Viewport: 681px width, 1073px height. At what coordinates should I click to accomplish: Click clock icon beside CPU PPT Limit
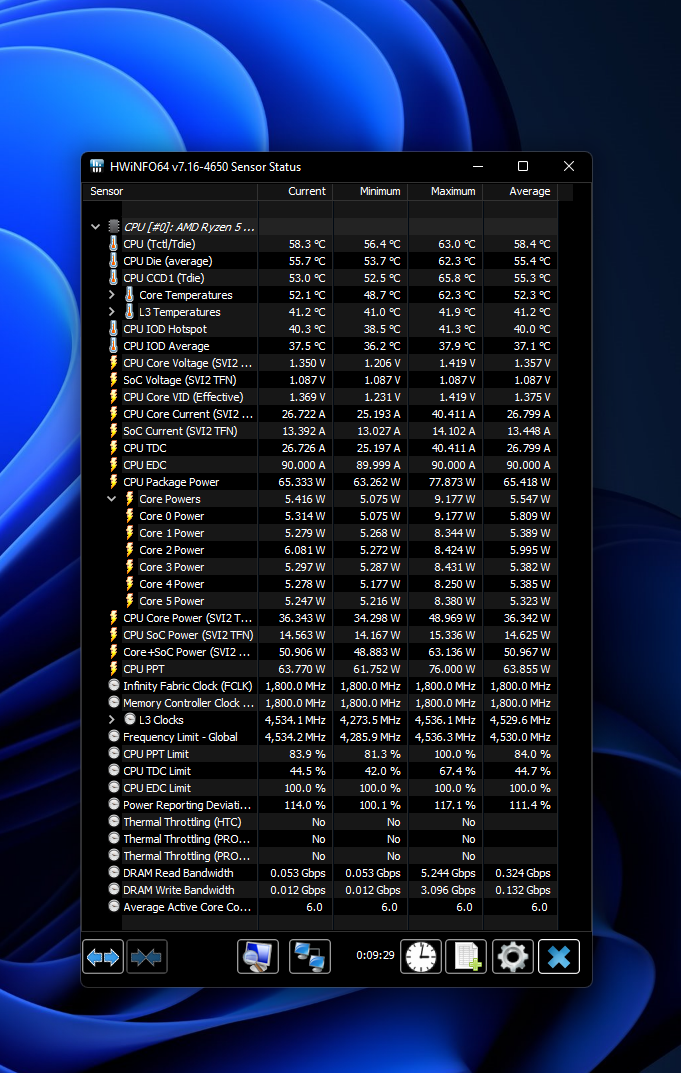tap(114, 753)
